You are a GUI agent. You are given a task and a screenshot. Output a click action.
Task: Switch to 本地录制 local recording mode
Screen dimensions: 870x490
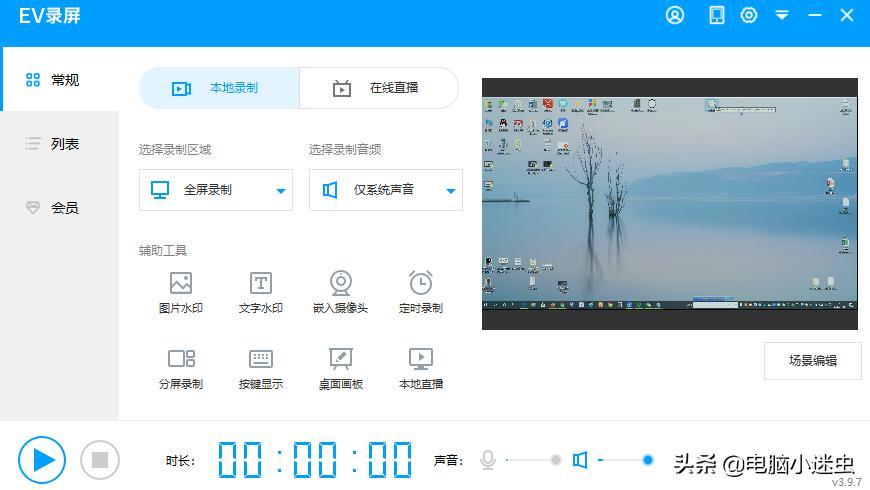[219, 88]
